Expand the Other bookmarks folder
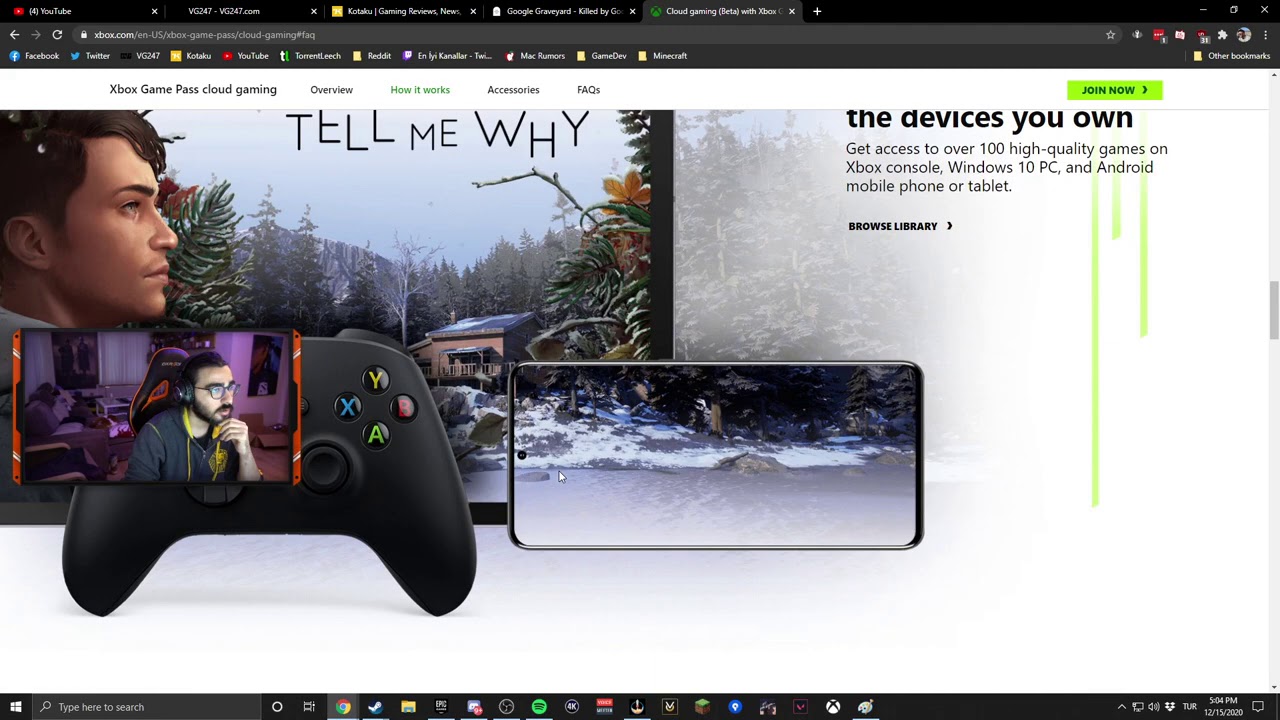 click(x=1231, y=56)
